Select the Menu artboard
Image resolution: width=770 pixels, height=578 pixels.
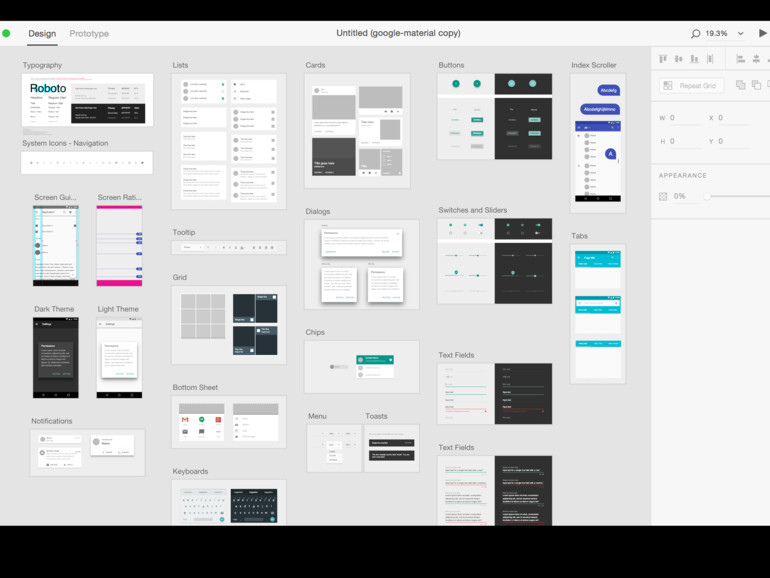[x=334, y=448]
